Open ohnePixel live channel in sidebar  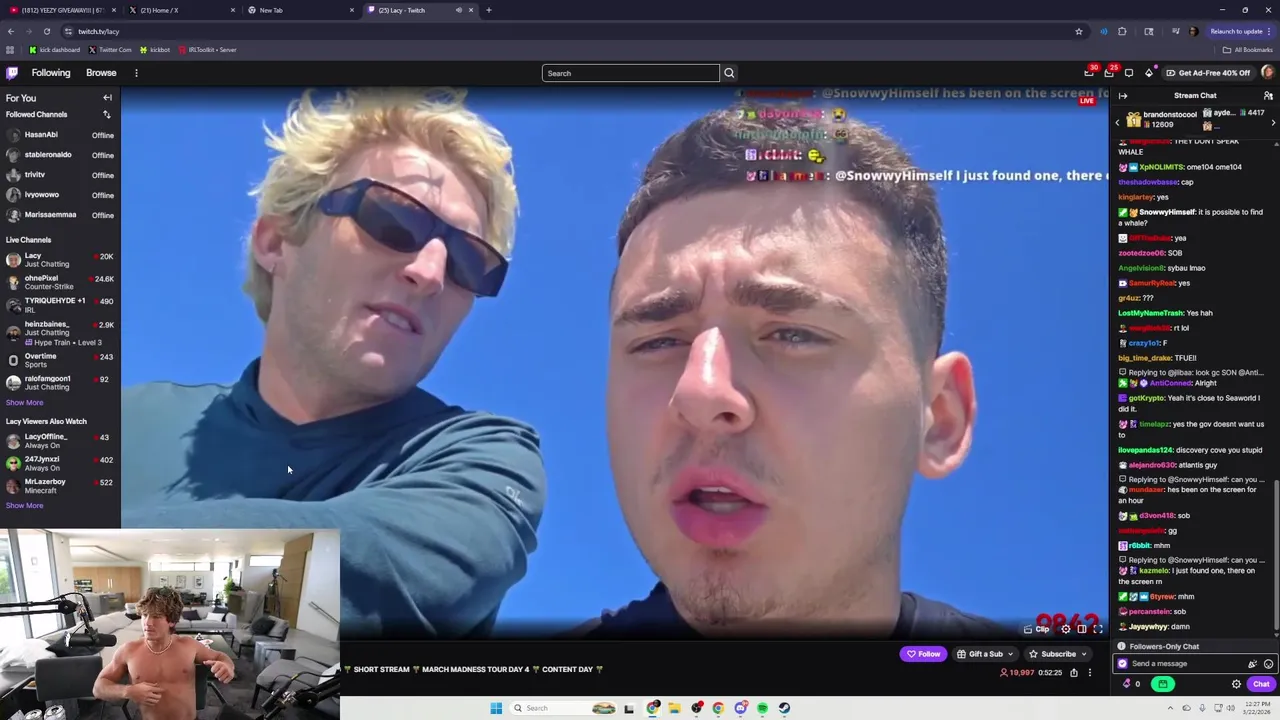coord(60,282)
